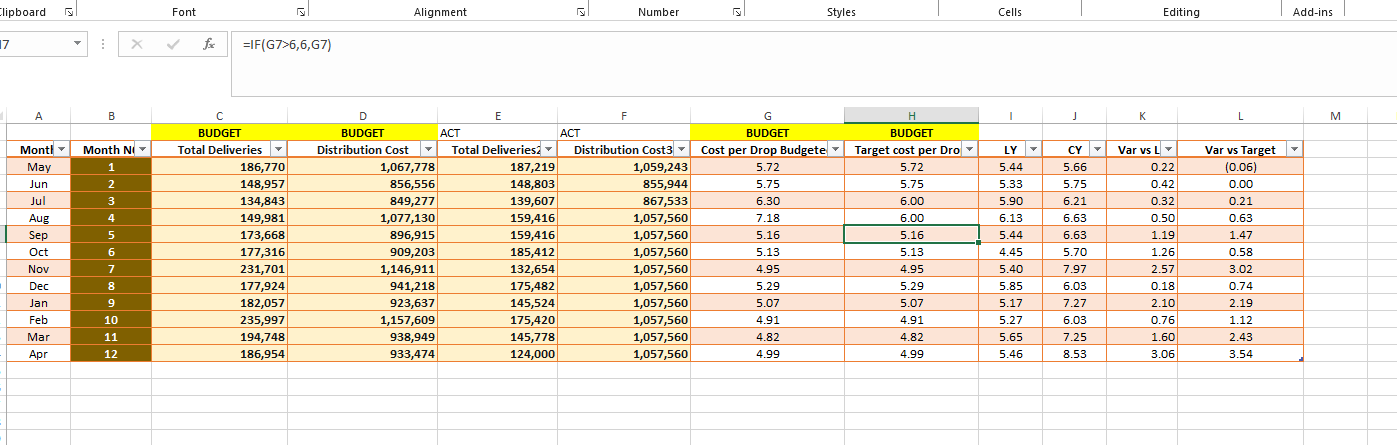Viewport: 1397px width, 445px height.
Task: Open the Alignment settings dialog launcher
Action: [x=580, y=12]
